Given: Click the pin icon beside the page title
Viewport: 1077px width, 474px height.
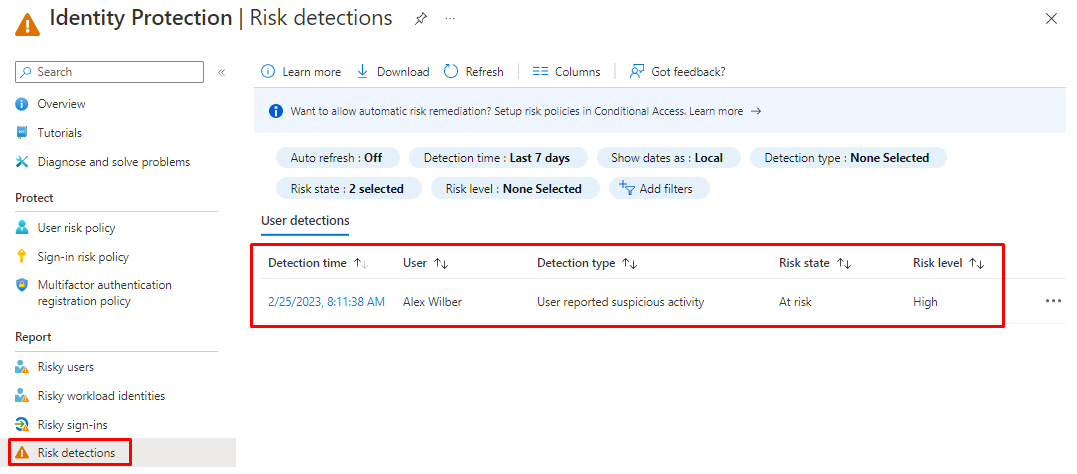Looking at the screenshot, I should 421,19.
